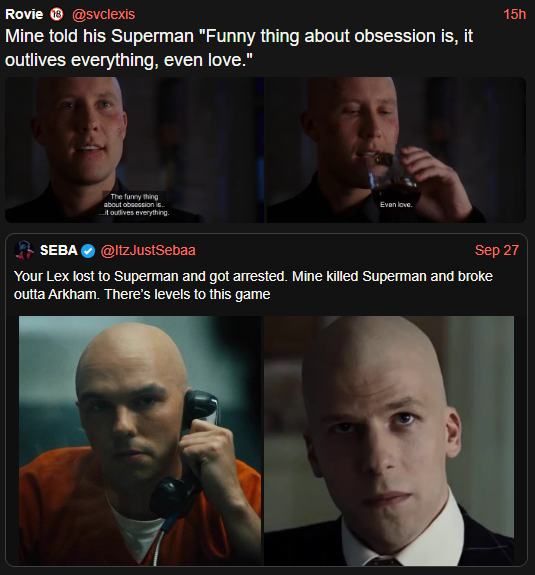Open the quoted tweet card border area
Image resolution: width=535 pixels, height=575 pixels.
point(266,400)
